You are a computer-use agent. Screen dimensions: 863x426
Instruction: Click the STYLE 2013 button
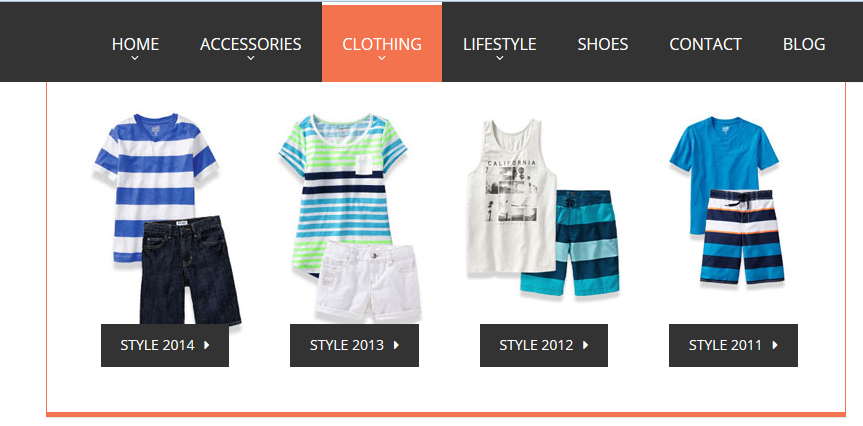click(354, 345)
